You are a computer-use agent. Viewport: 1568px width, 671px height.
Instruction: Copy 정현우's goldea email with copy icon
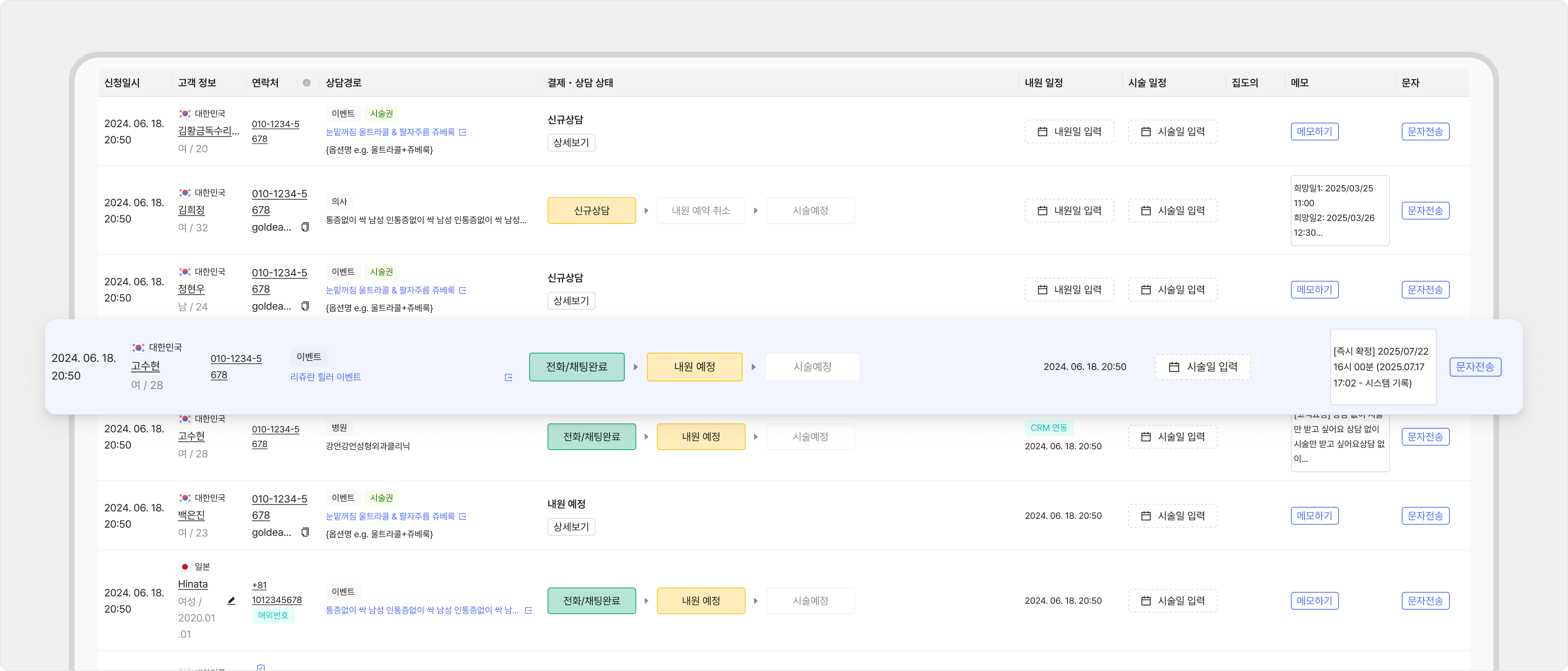tap(305, 306)
